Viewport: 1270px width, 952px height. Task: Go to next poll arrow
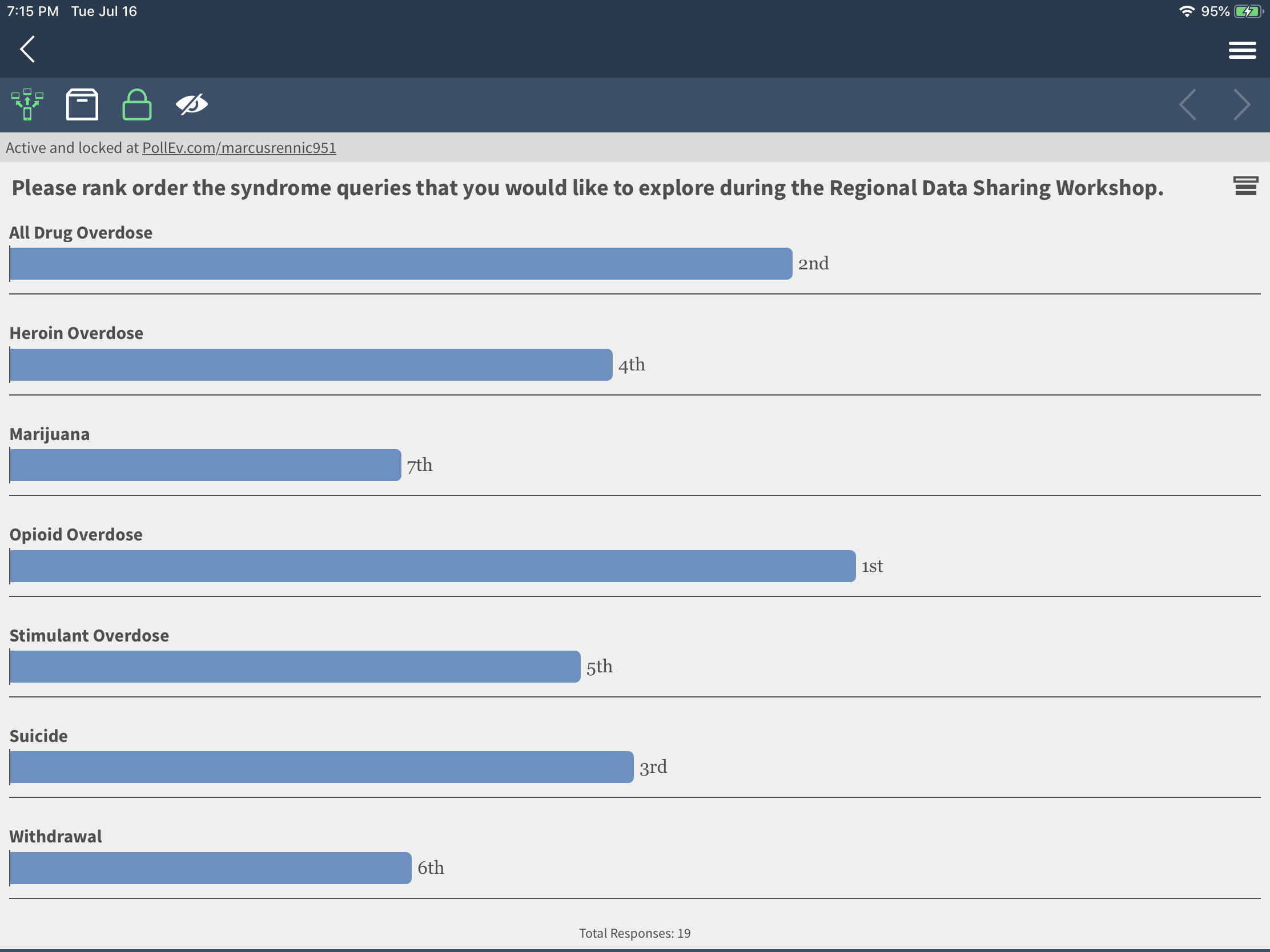[1242, 104]
